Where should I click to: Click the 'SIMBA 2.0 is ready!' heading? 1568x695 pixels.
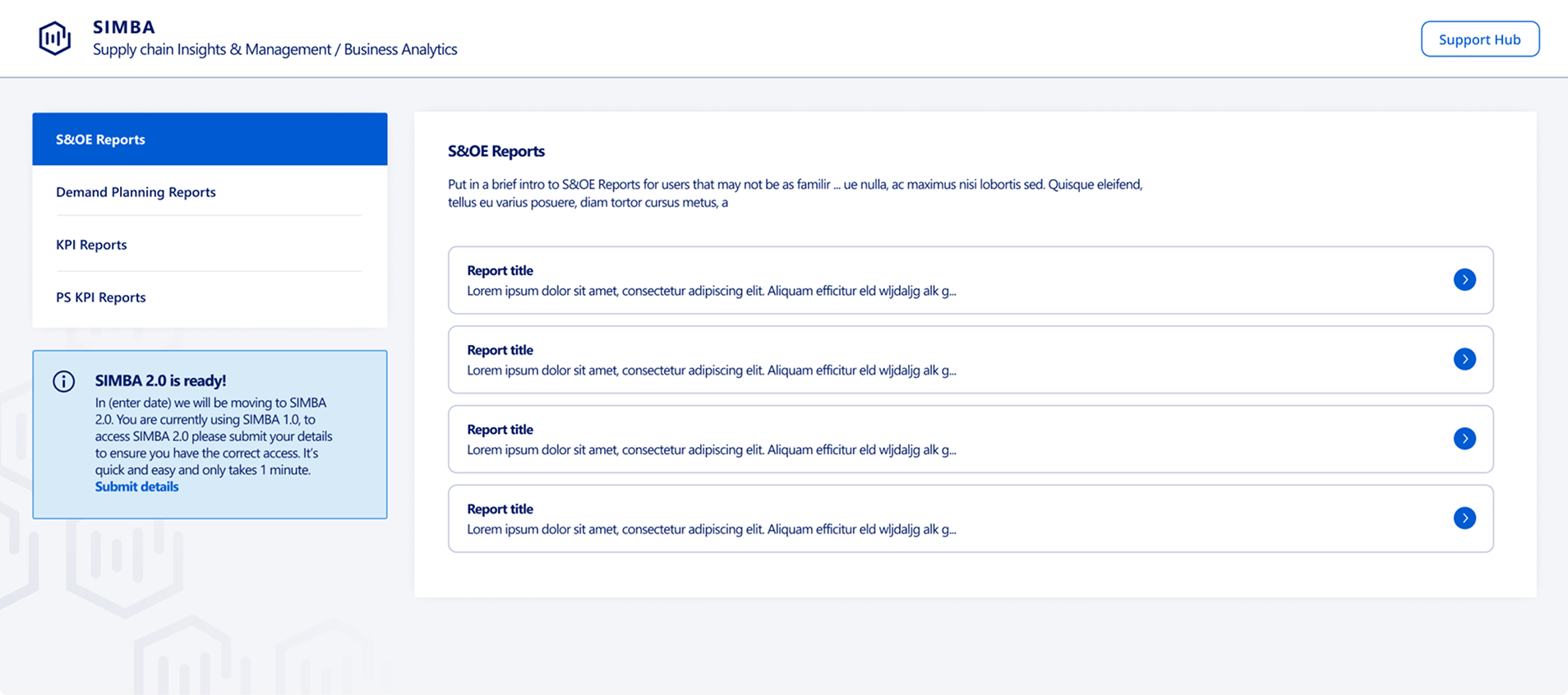pos(160,380)
